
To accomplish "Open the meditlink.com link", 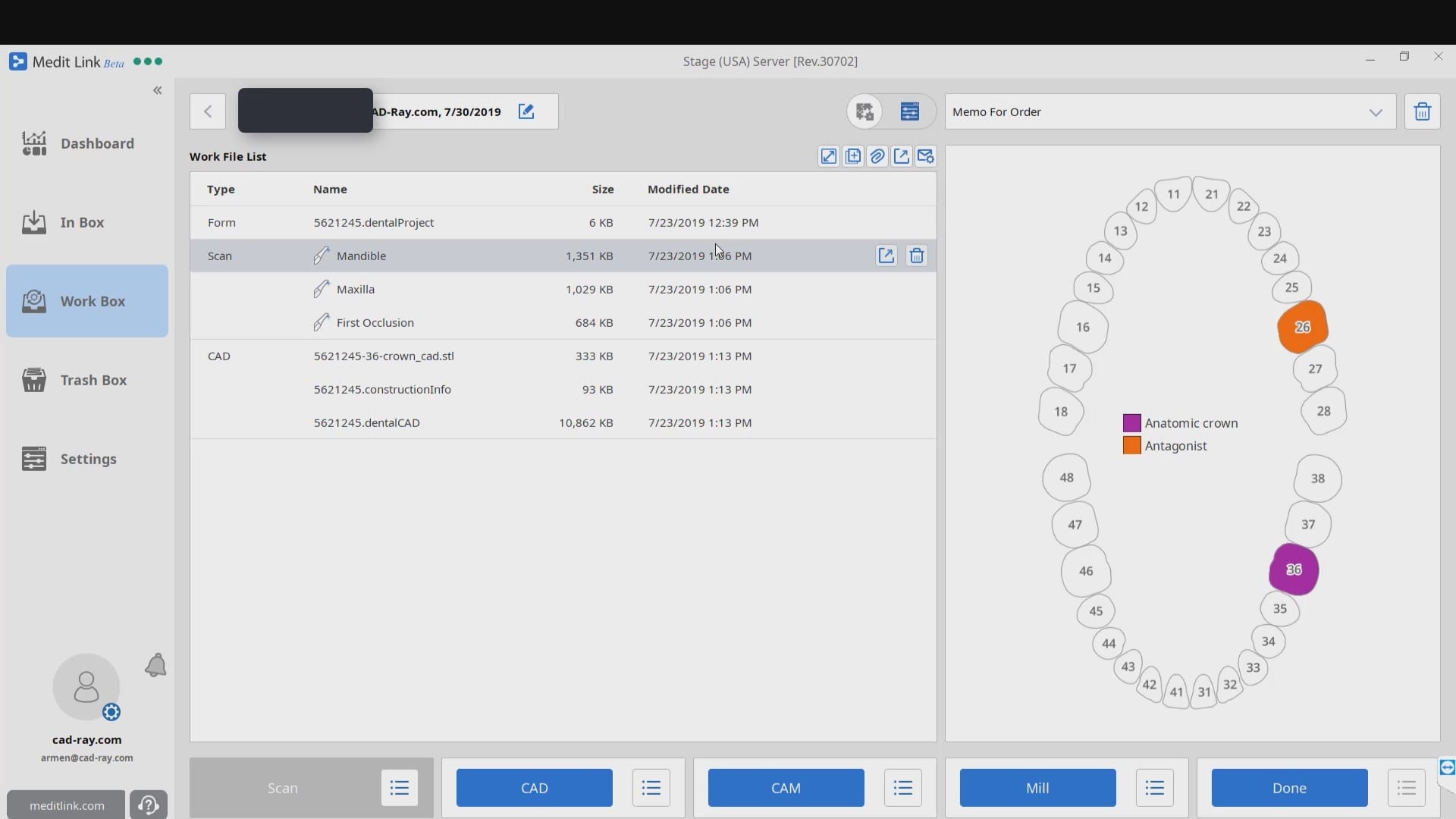I will [x=67, y=805].
